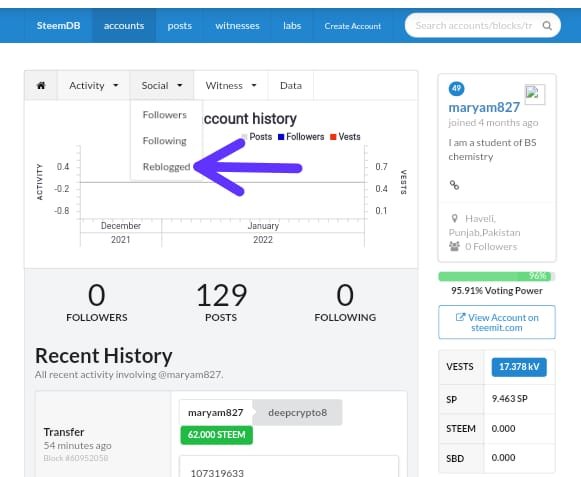Viewport: 581px width, 477px height.
Task: Click the 62.000 STEEM amount label
Action: tap(216, 435)
